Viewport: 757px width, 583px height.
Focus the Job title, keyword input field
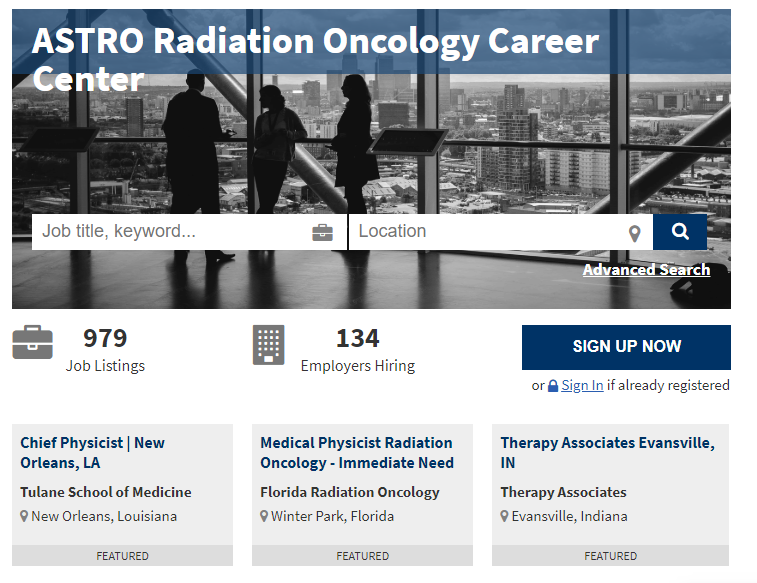tap(189, 232)
